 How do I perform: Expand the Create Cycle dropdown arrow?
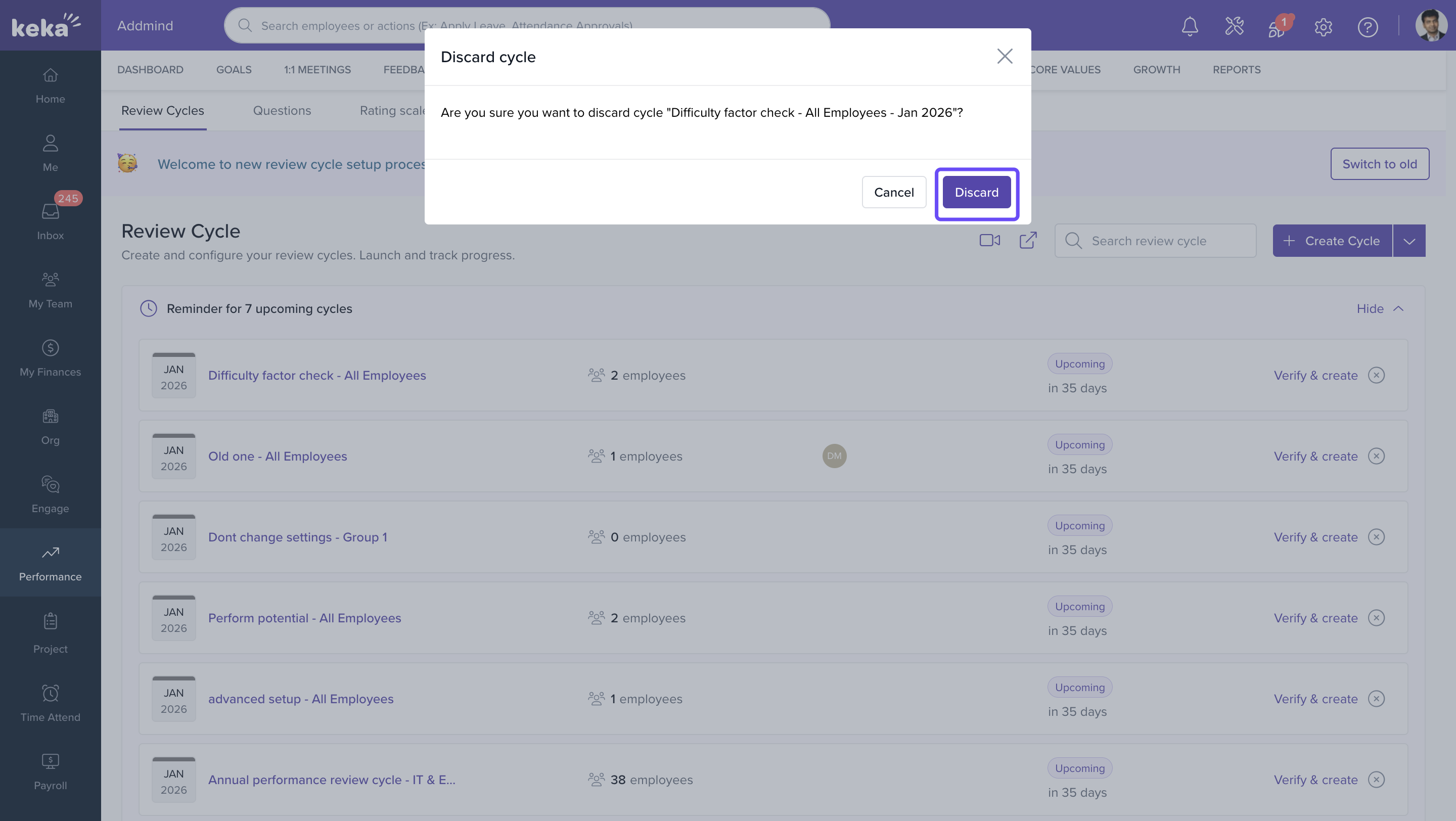[x=1409, y=241]
